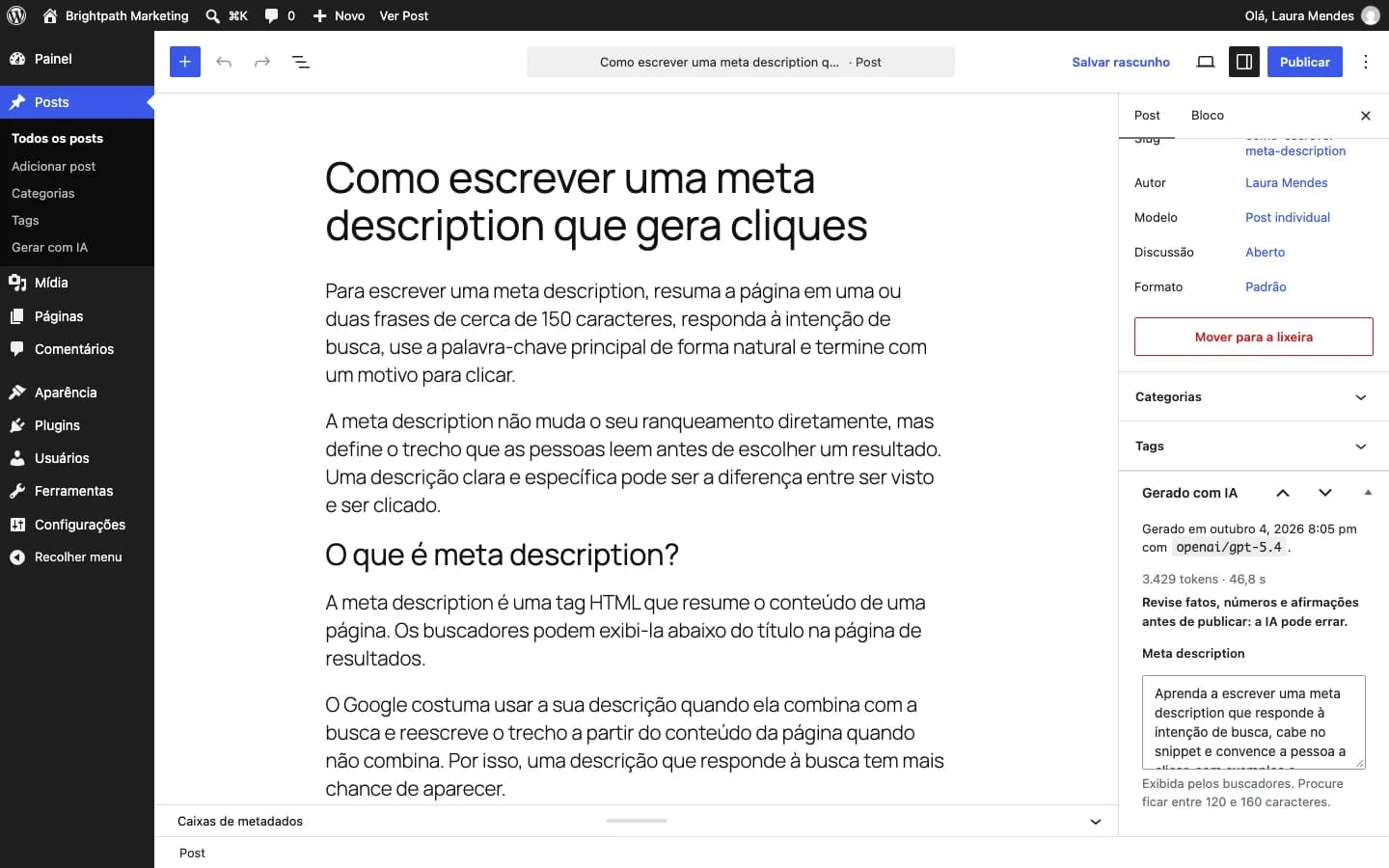Expand the Categorias panel
The height and width of the screenshot is (868, 1389).
pyautogui.click(x=1253, y=397)
